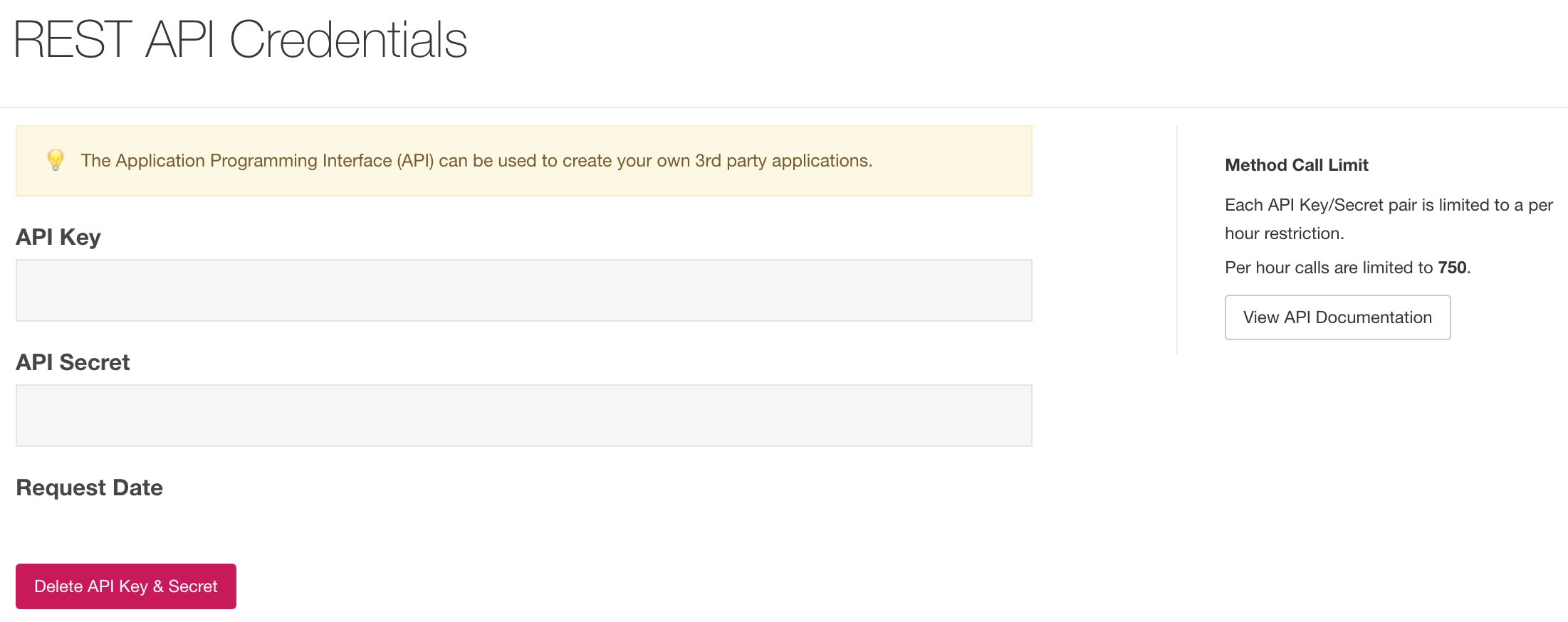Click inside the empty API Secret box
The width and height of the screenshot is (1568, 622).
click(523, 415)
